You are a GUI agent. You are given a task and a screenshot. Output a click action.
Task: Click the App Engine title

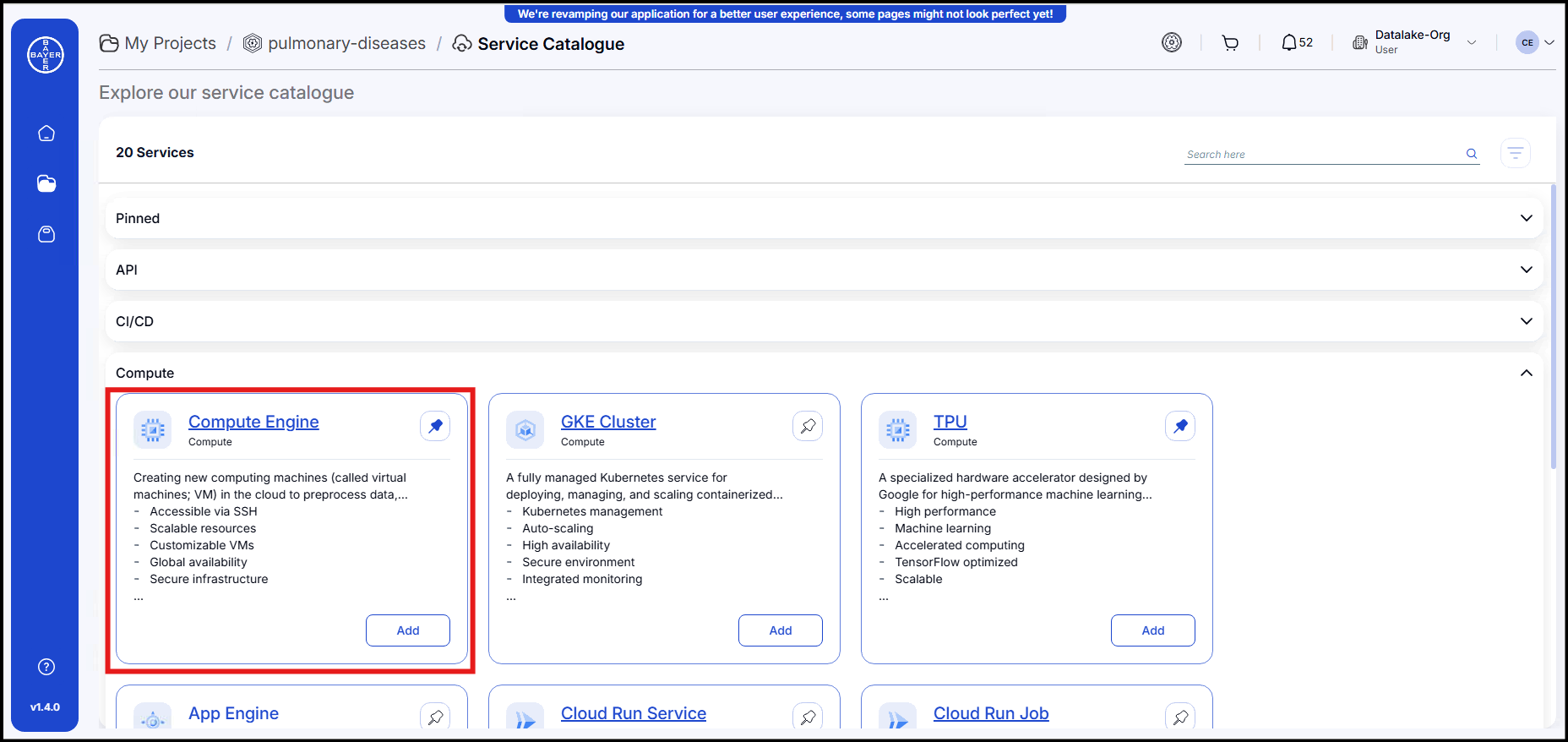point(234,713)
